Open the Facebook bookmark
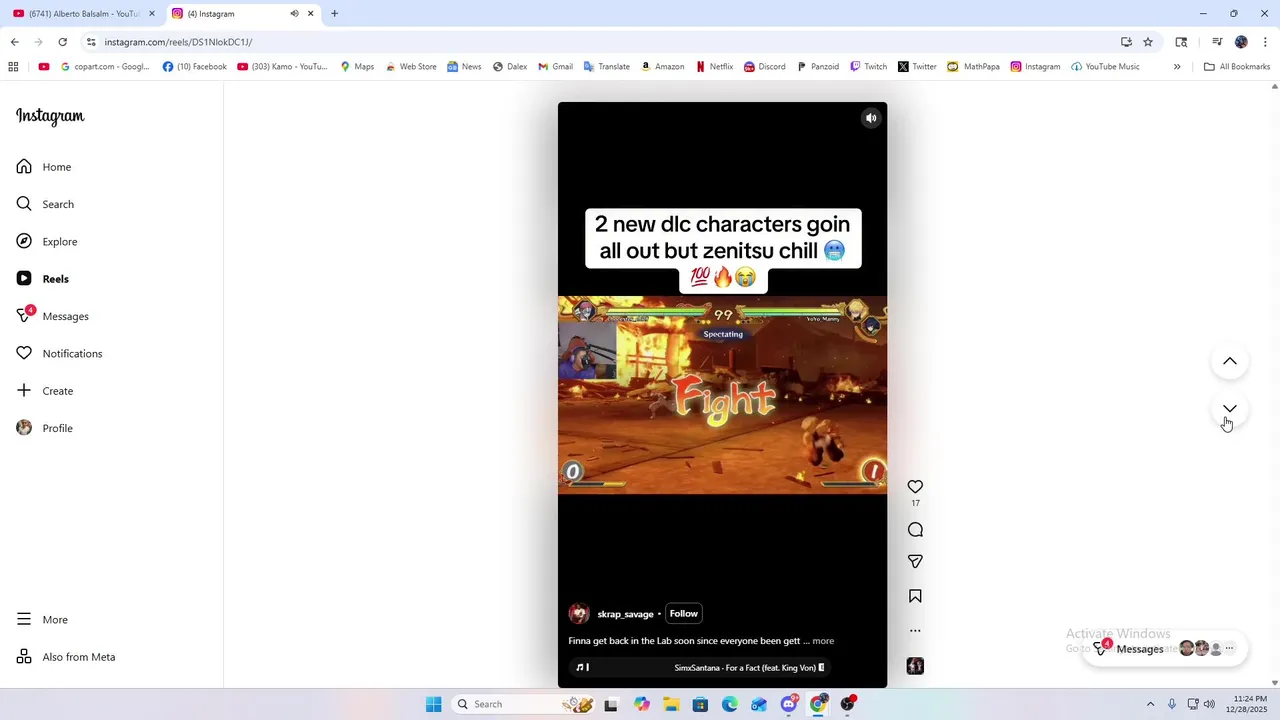This screenshot has width=1280, height=720. [x=195, y=67]
